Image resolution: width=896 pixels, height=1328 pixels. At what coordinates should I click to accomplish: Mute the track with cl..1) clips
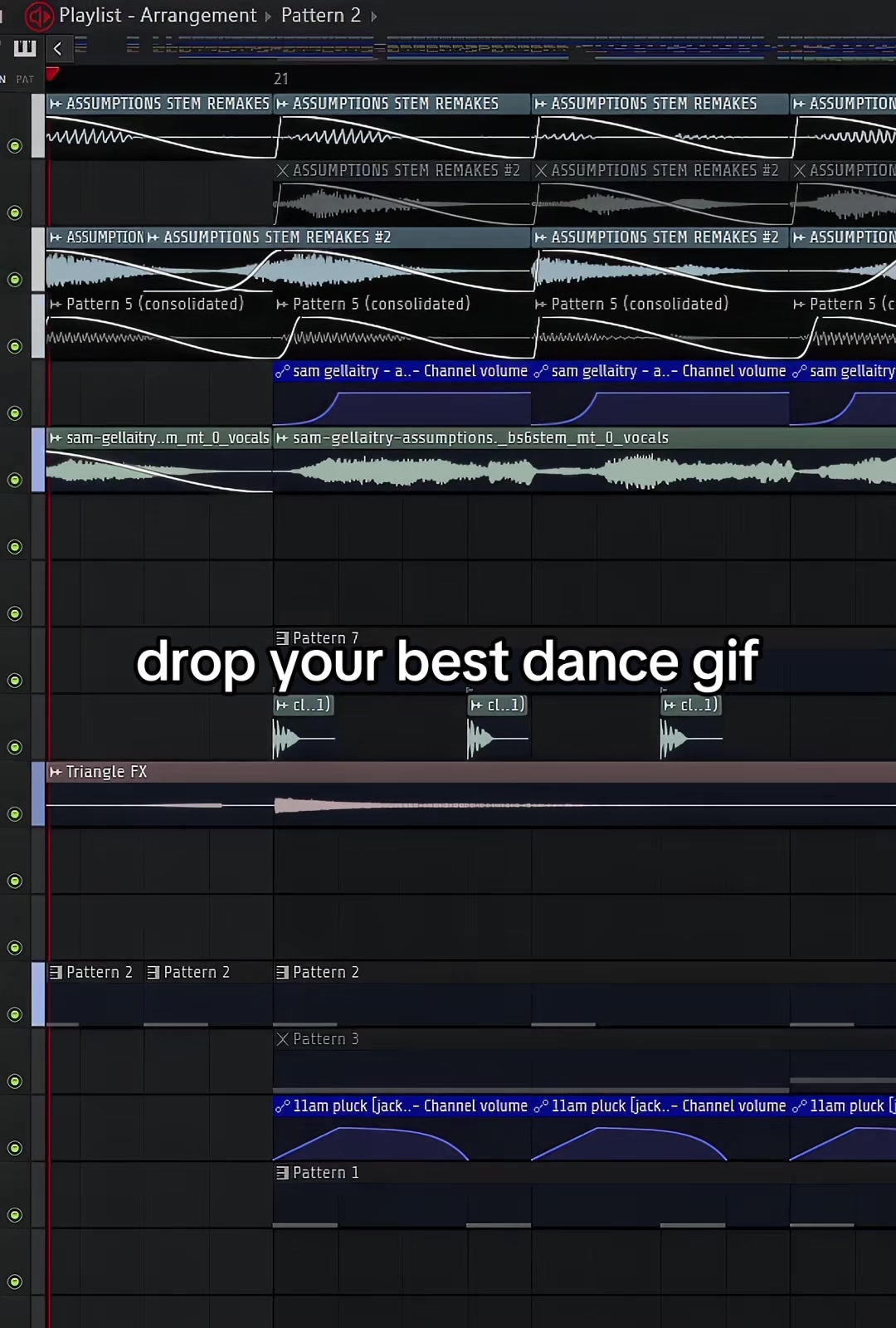coord(14,747)
